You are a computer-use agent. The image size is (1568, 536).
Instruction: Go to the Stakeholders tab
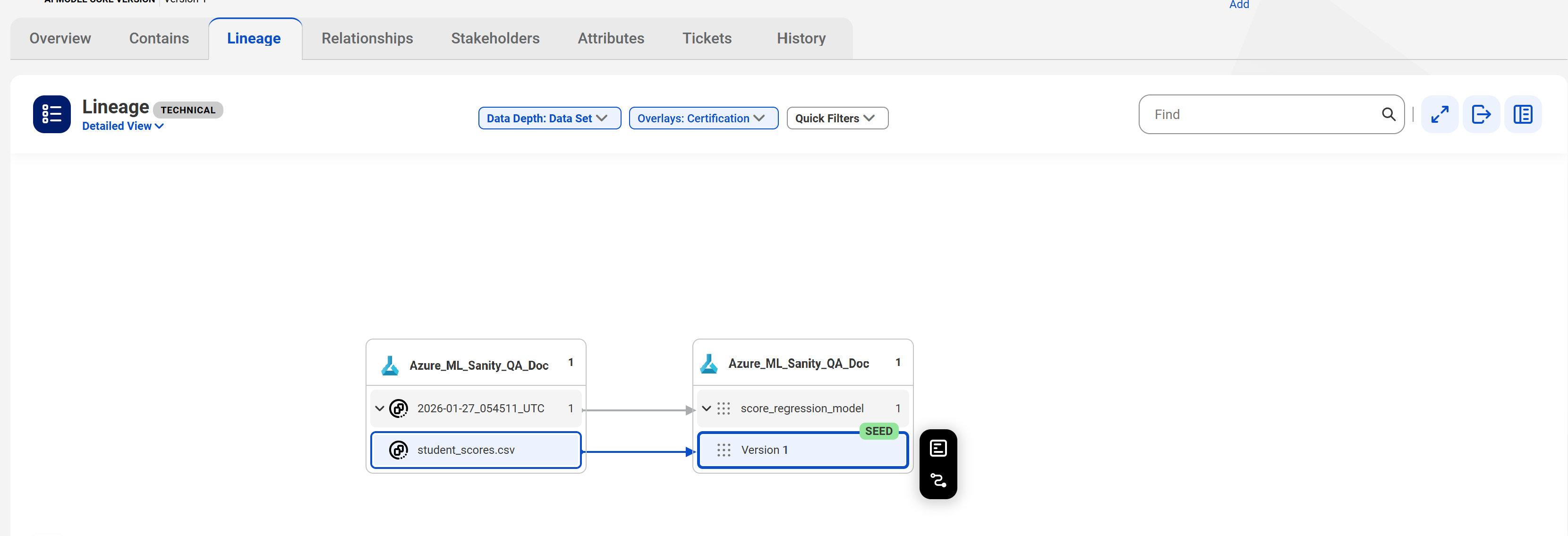[x=495, y=38]
